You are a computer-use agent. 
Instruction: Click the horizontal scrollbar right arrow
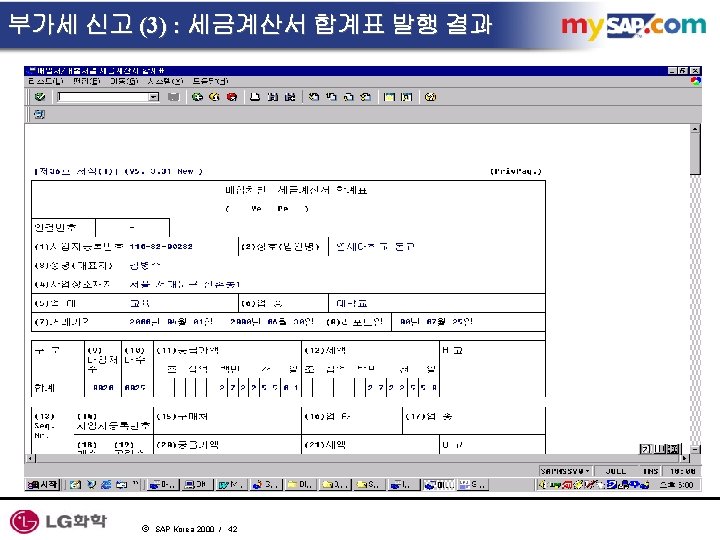(x=685, y=458)
